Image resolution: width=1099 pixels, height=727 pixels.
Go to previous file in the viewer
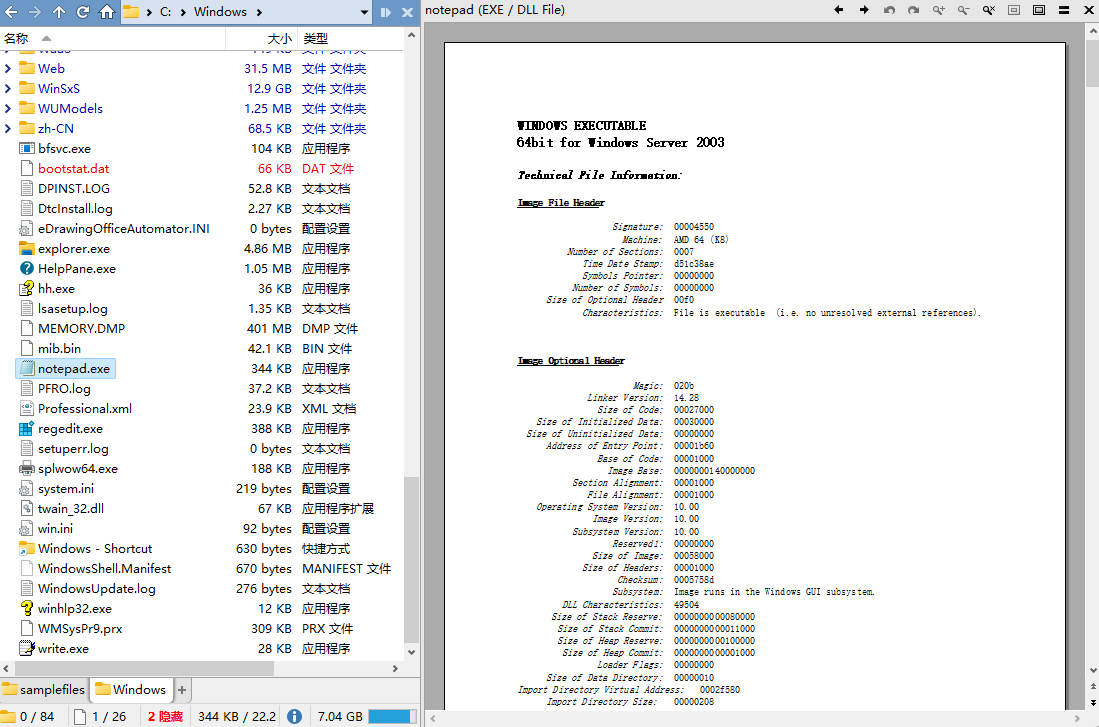point(839,10)
